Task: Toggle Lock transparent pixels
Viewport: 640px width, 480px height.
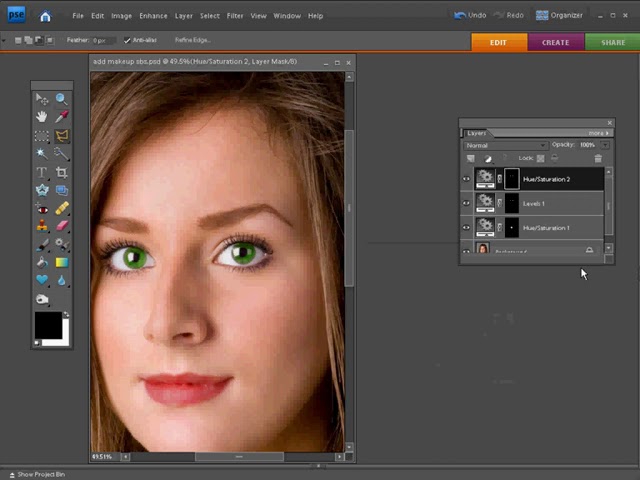Action: (540, 158)
